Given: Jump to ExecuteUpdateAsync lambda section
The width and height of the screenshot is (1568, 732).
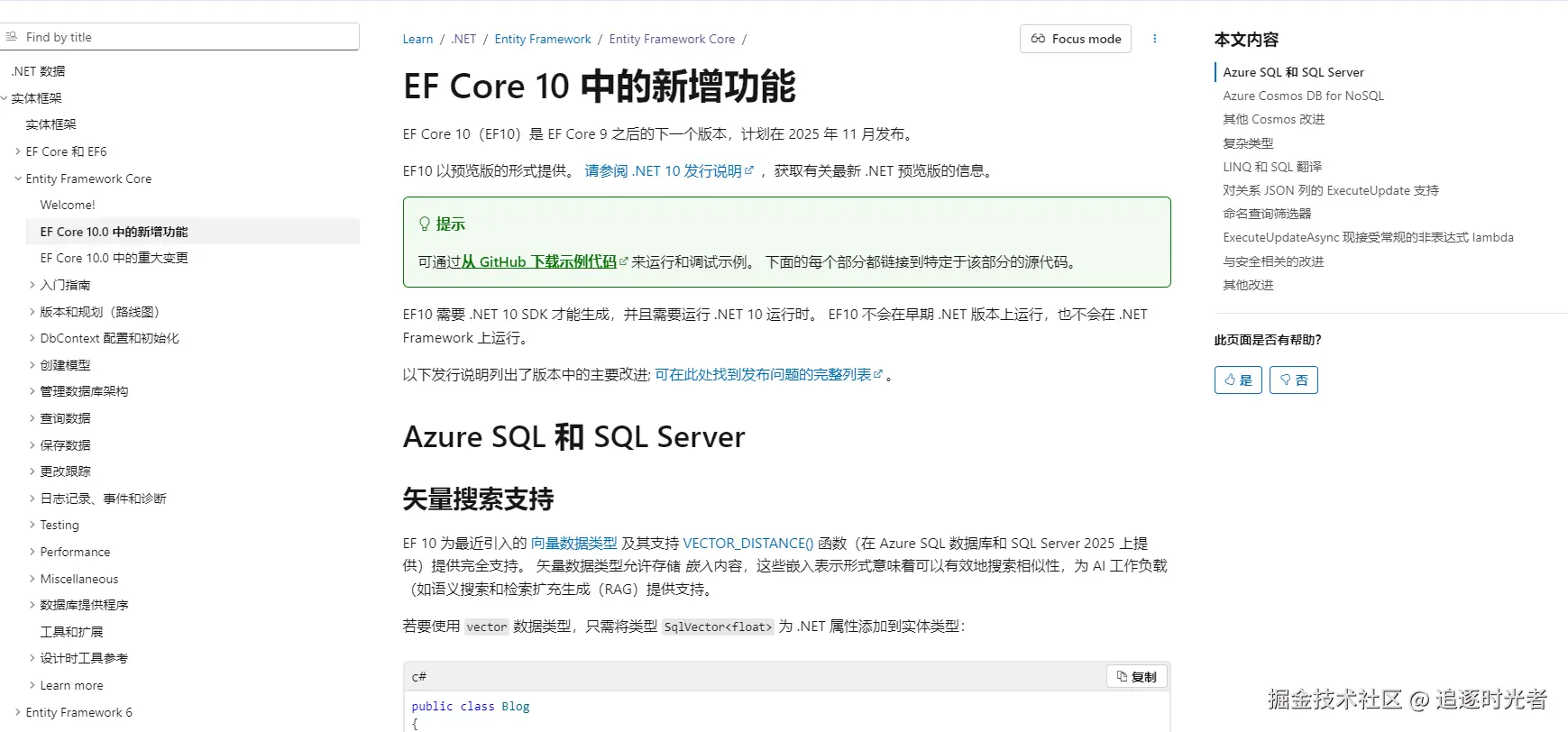Looking at the screenshot, I should tap(1368, 238).
